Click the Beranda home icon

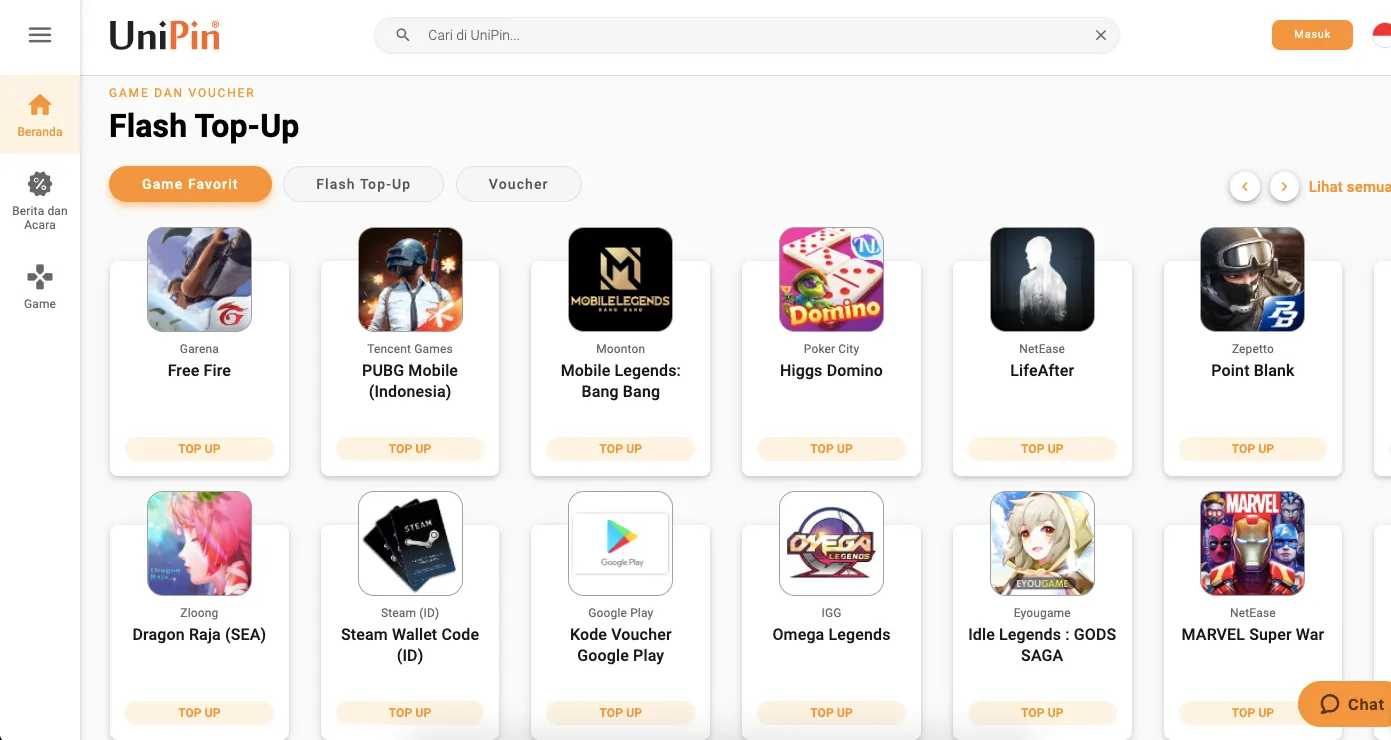pyautogui.click(x=40, y=104)
